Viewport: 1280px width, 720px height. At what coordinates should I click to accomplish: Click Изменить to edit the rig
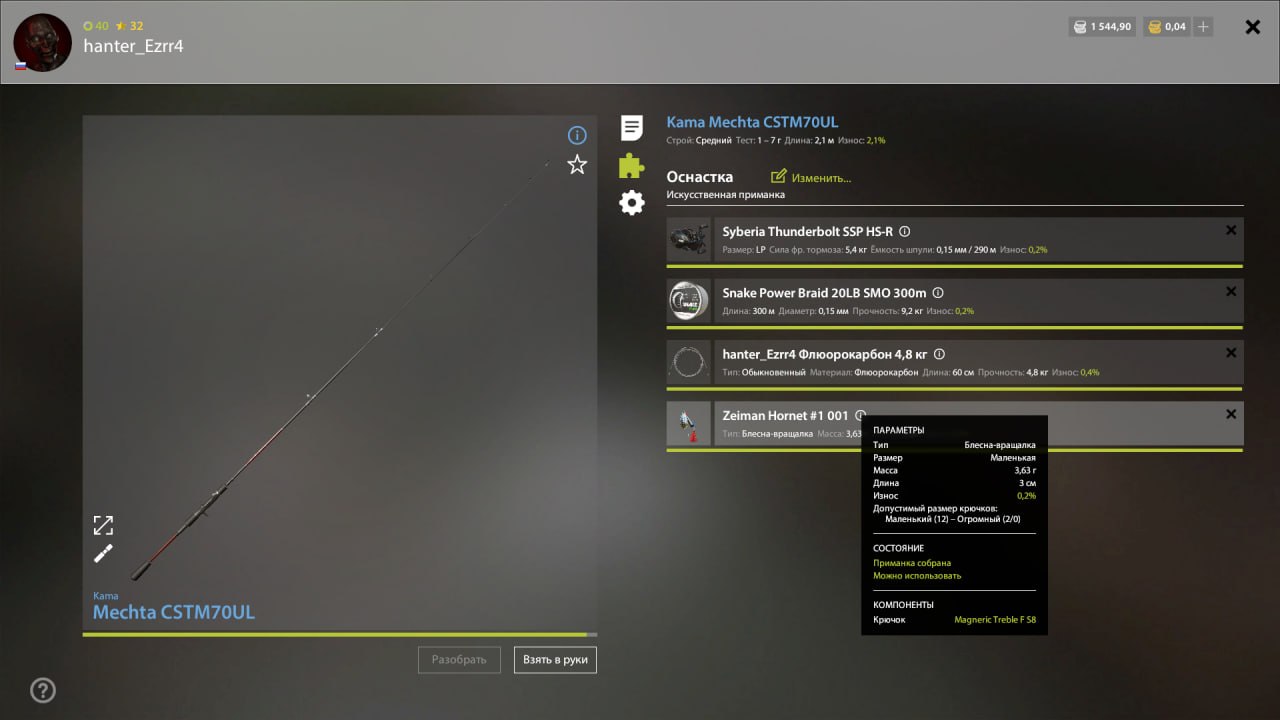(811, 178)
